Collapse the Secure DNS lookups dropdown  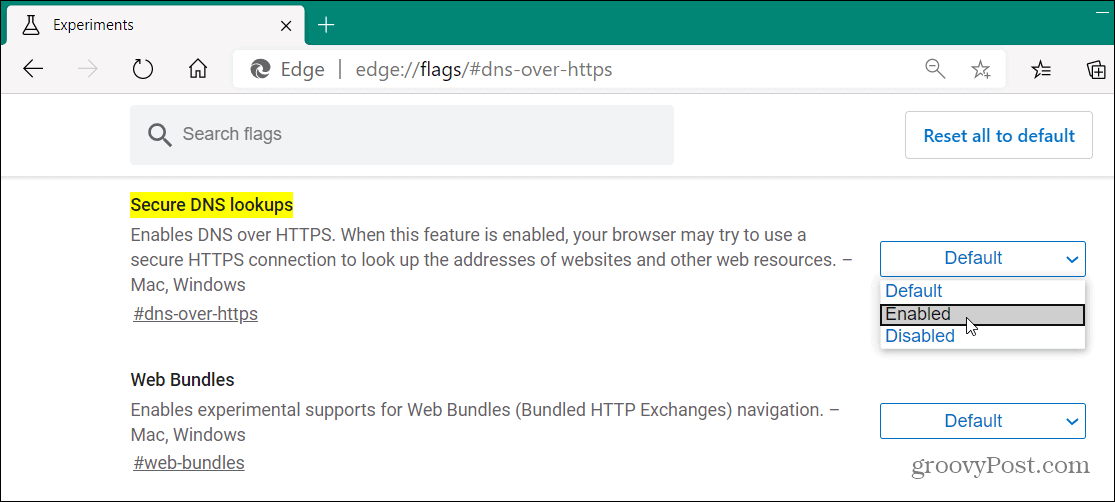coord(983,259)
